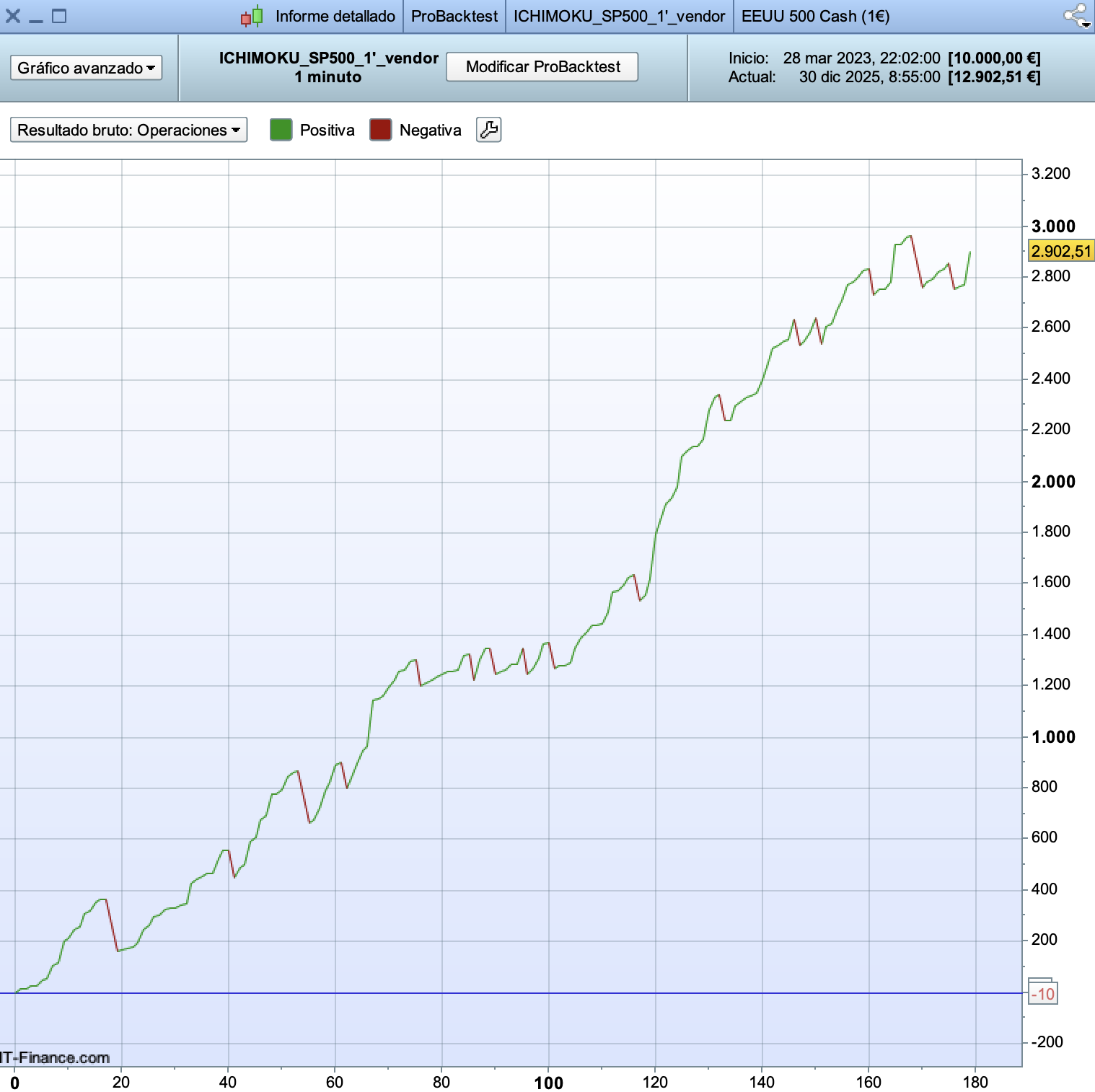This screenshot has height=1092, width=1095.
Task: Select the Informe detallado tab
Action: click(x=335, y=16)
